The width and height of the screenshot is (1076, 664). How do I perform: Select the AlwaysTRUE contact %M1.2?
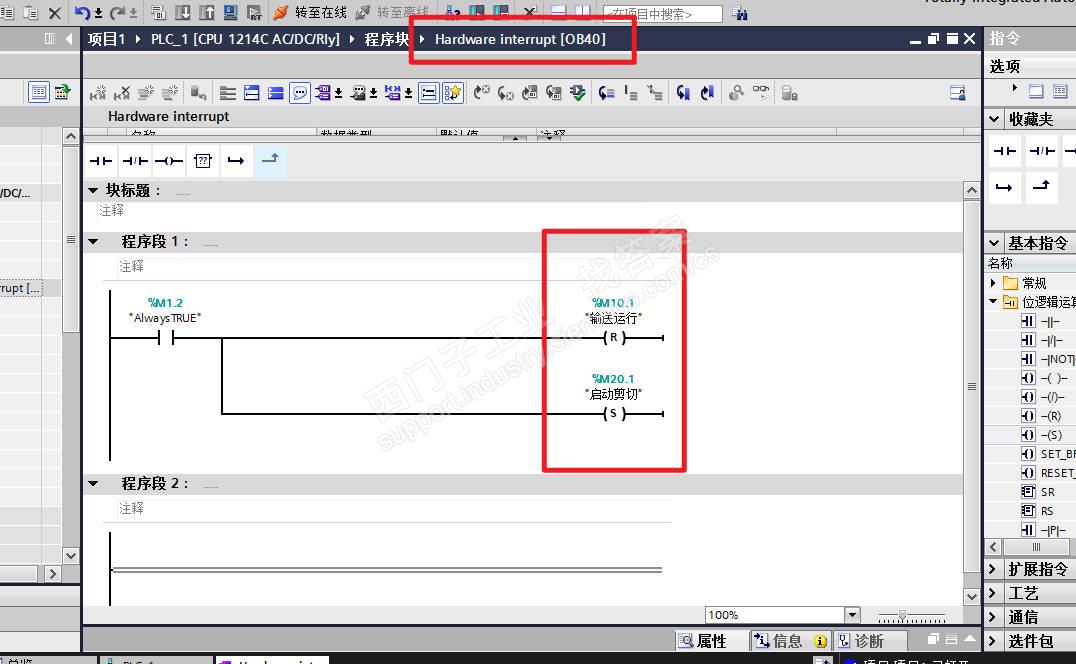pyautogui.click(x=165, y=337)
